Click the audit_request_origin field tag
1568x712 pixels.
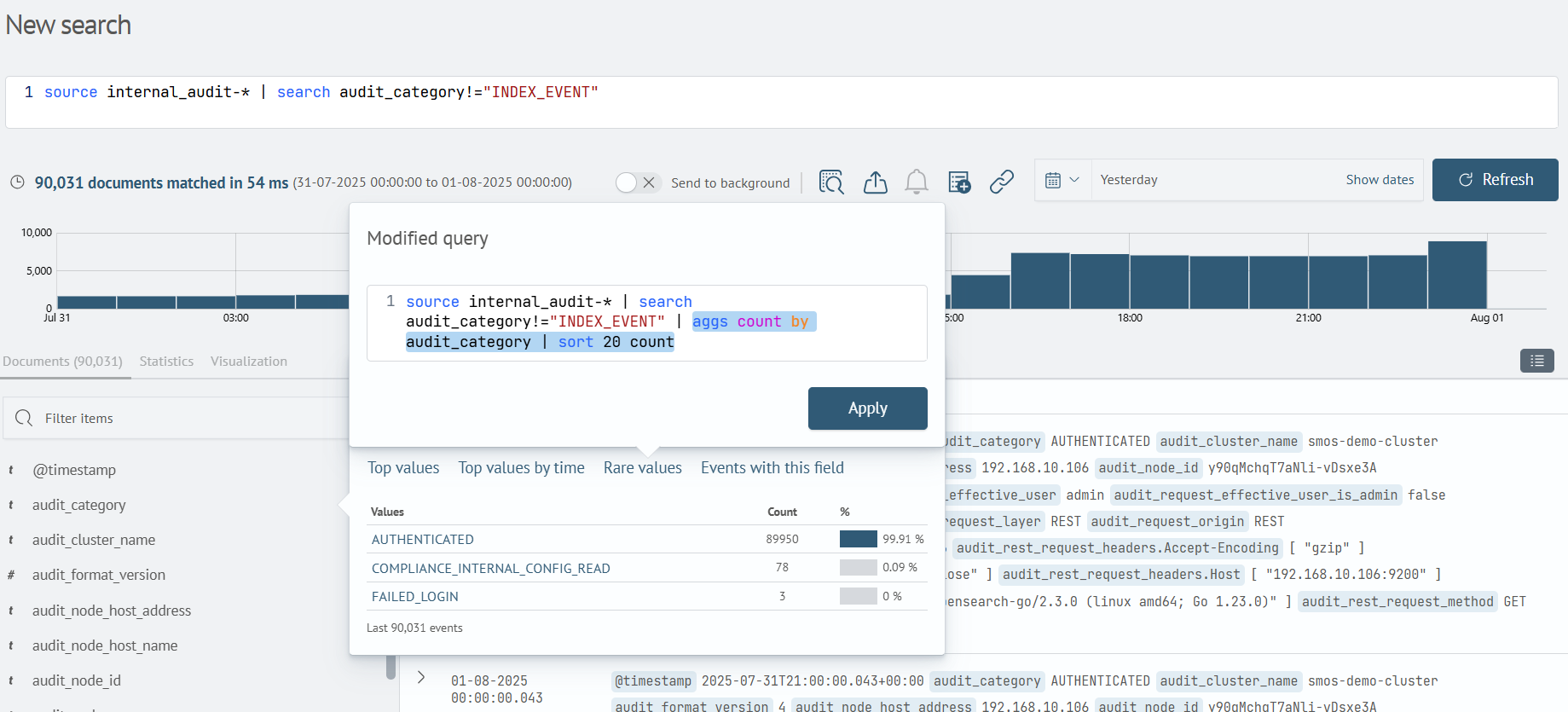point(1167,521)
